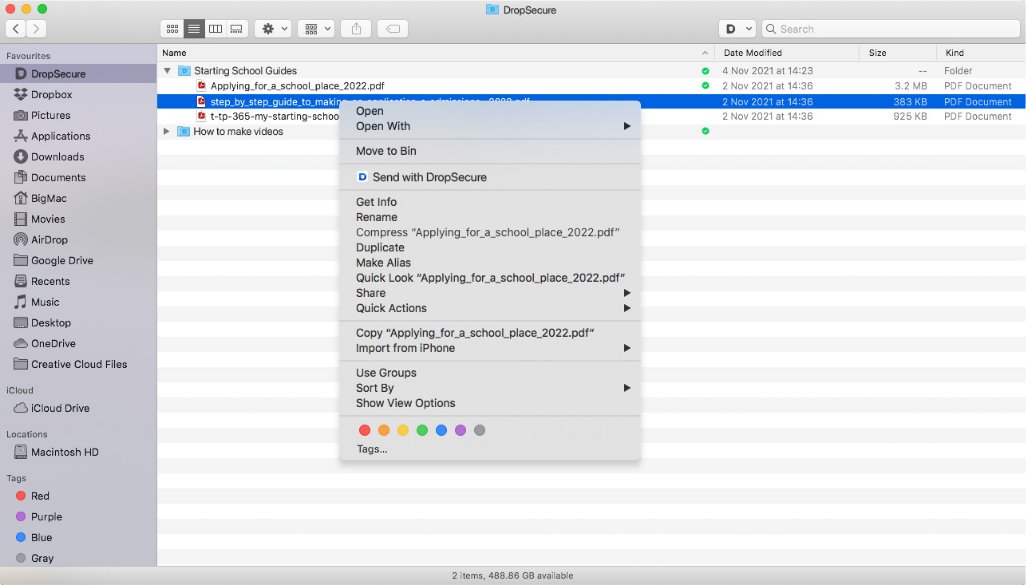Image resolution: width=1026 pixels, height=585 pixels.
Task: Choose Rename in context menu
Action: [x=489, y=217]
